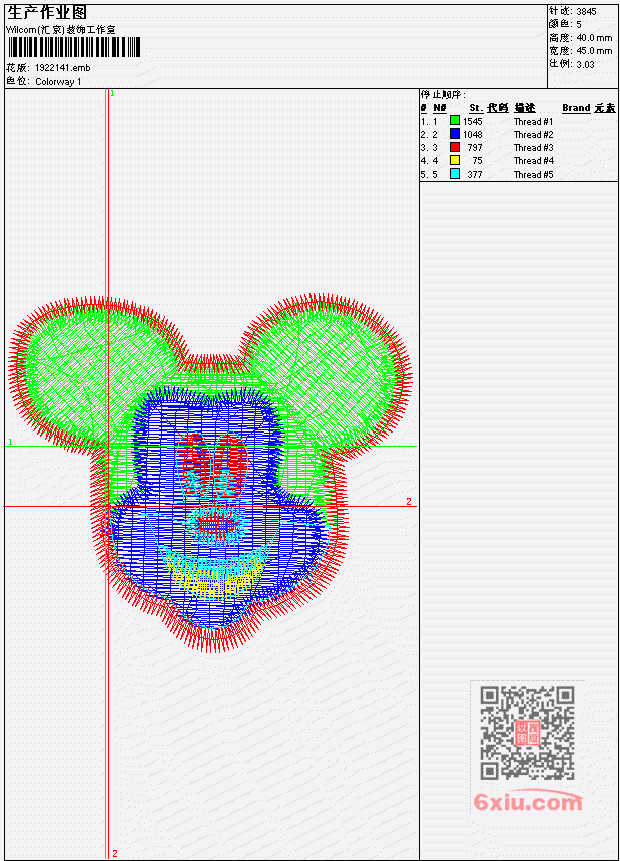Click the scale value 3.03
The image size is (620, 861).
(x=585, y=64)
